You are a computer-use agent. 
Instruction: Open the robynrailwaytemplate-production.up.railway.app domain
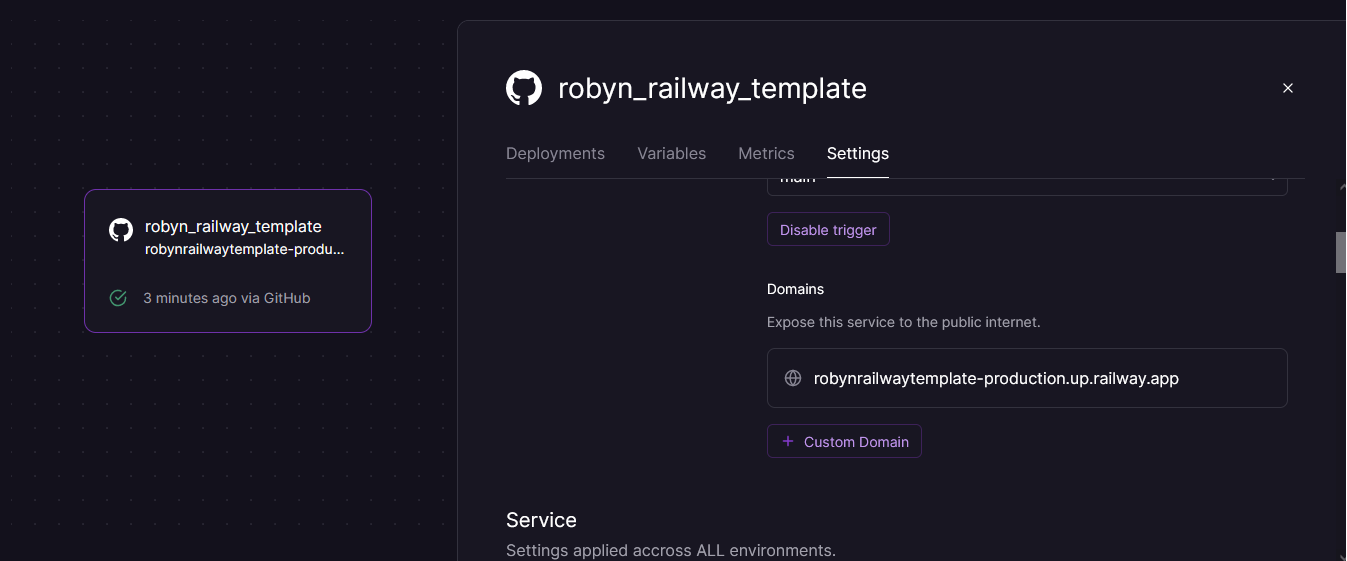(996, 378)
